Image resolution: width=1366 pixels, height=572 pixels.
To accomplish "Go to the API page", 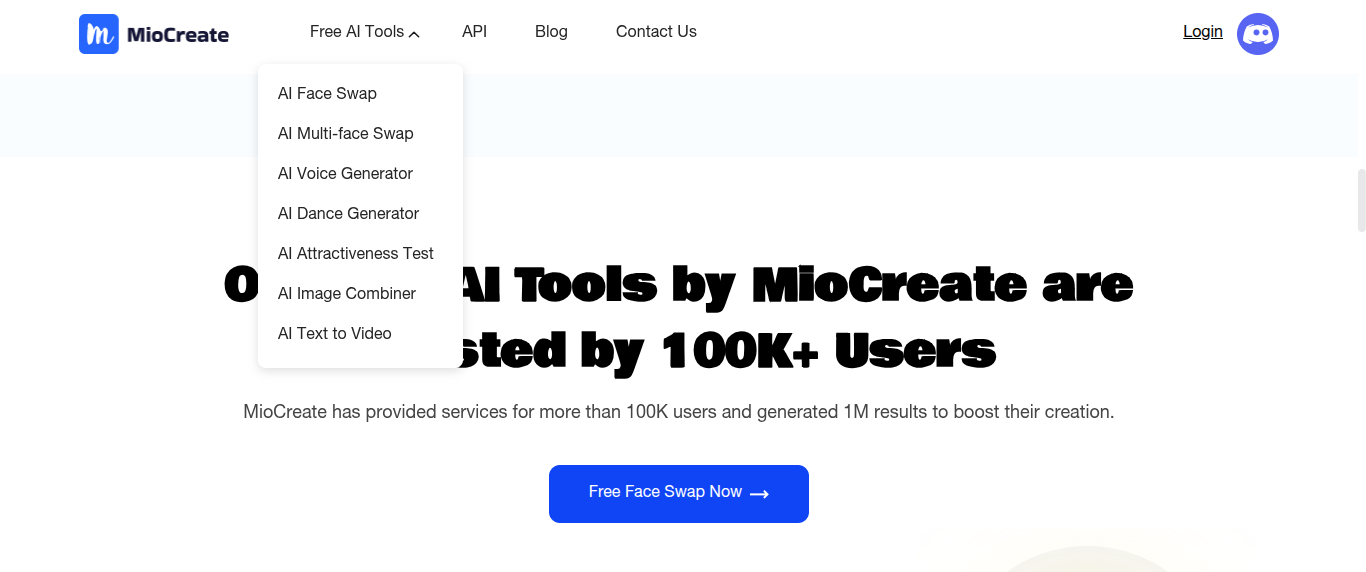I will click(x=474, y=32).
